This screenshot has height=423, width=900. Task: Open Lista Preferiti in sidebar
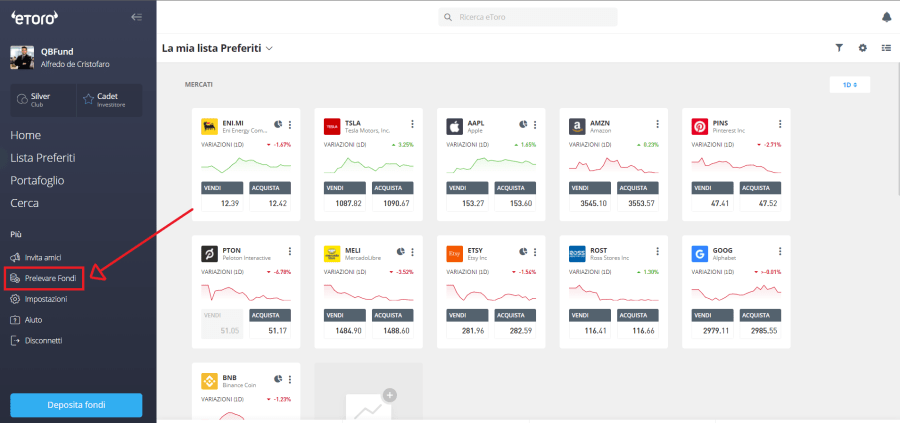click(x=43, y=158)
